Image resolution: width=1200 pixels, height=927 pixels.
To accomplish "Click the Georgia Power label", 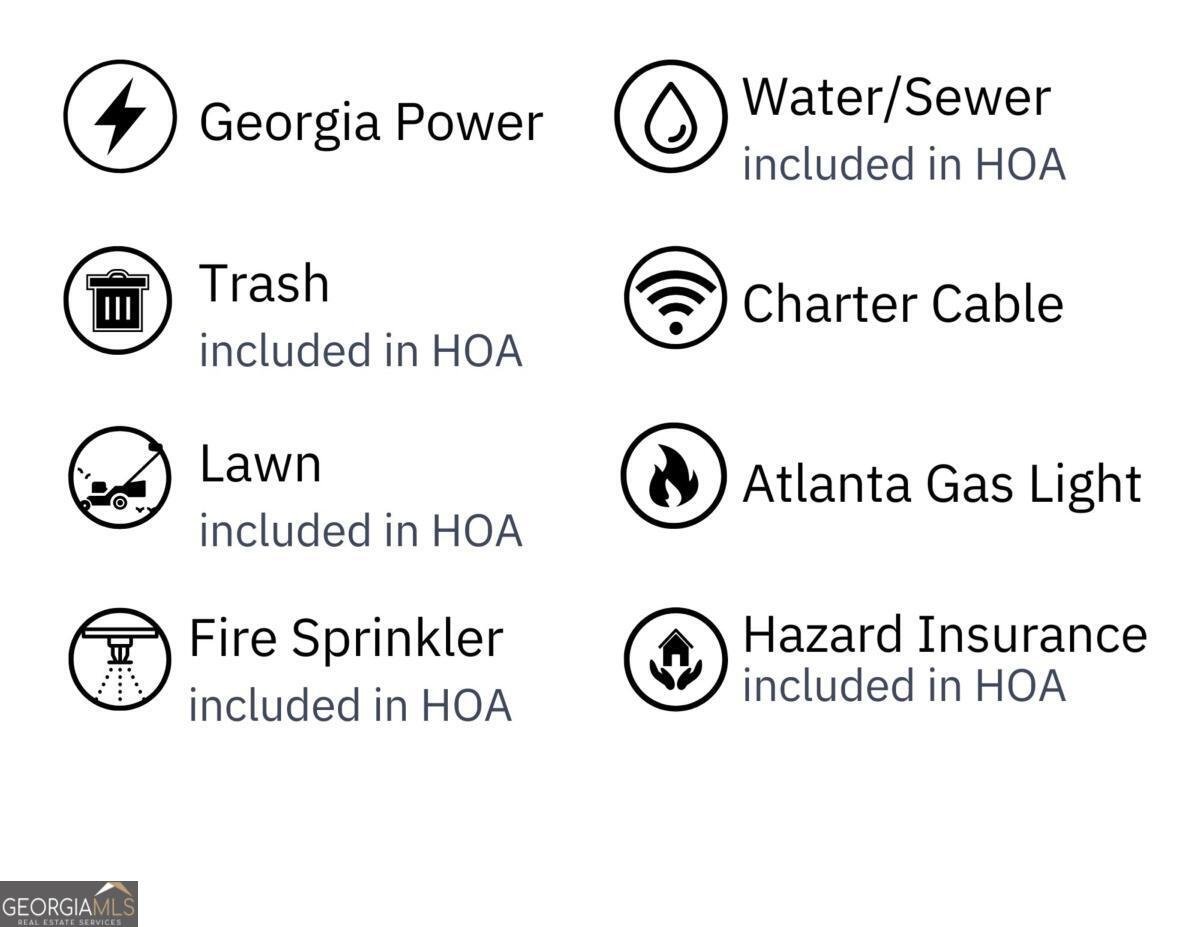I will click(x=371, y=122).
